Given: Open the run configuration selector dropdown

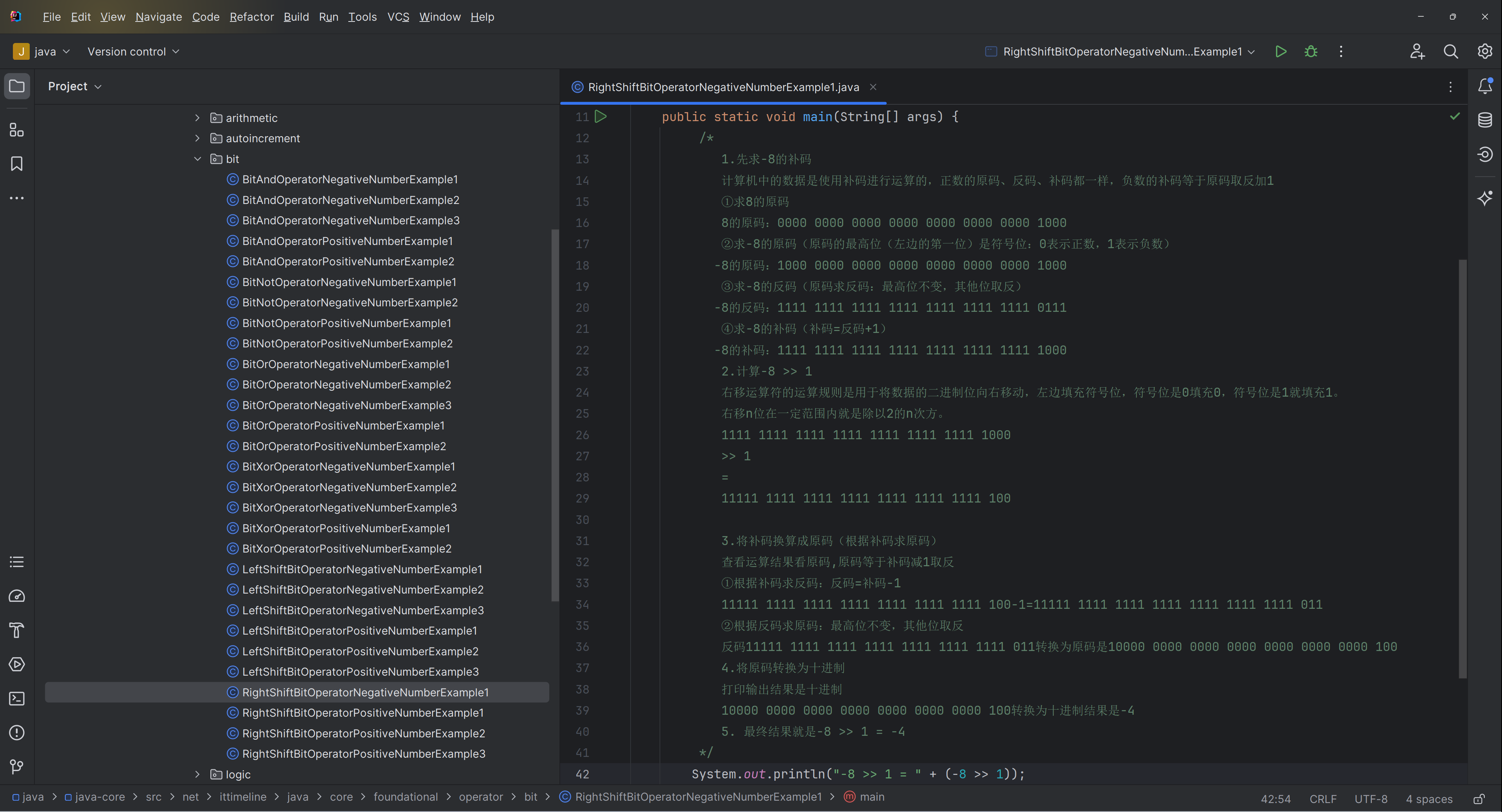Looking at the screenshot, I should (1120, 51).
